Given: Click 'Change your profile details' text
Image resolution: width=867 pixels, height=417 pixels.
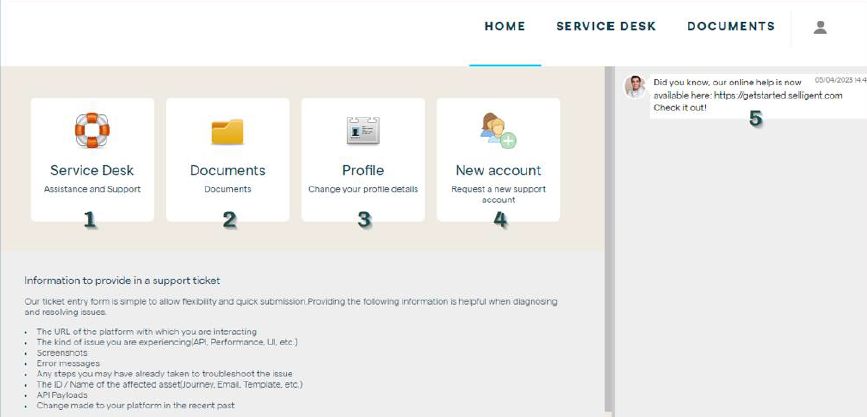Looking at the screenshot, I should [363, 189].
